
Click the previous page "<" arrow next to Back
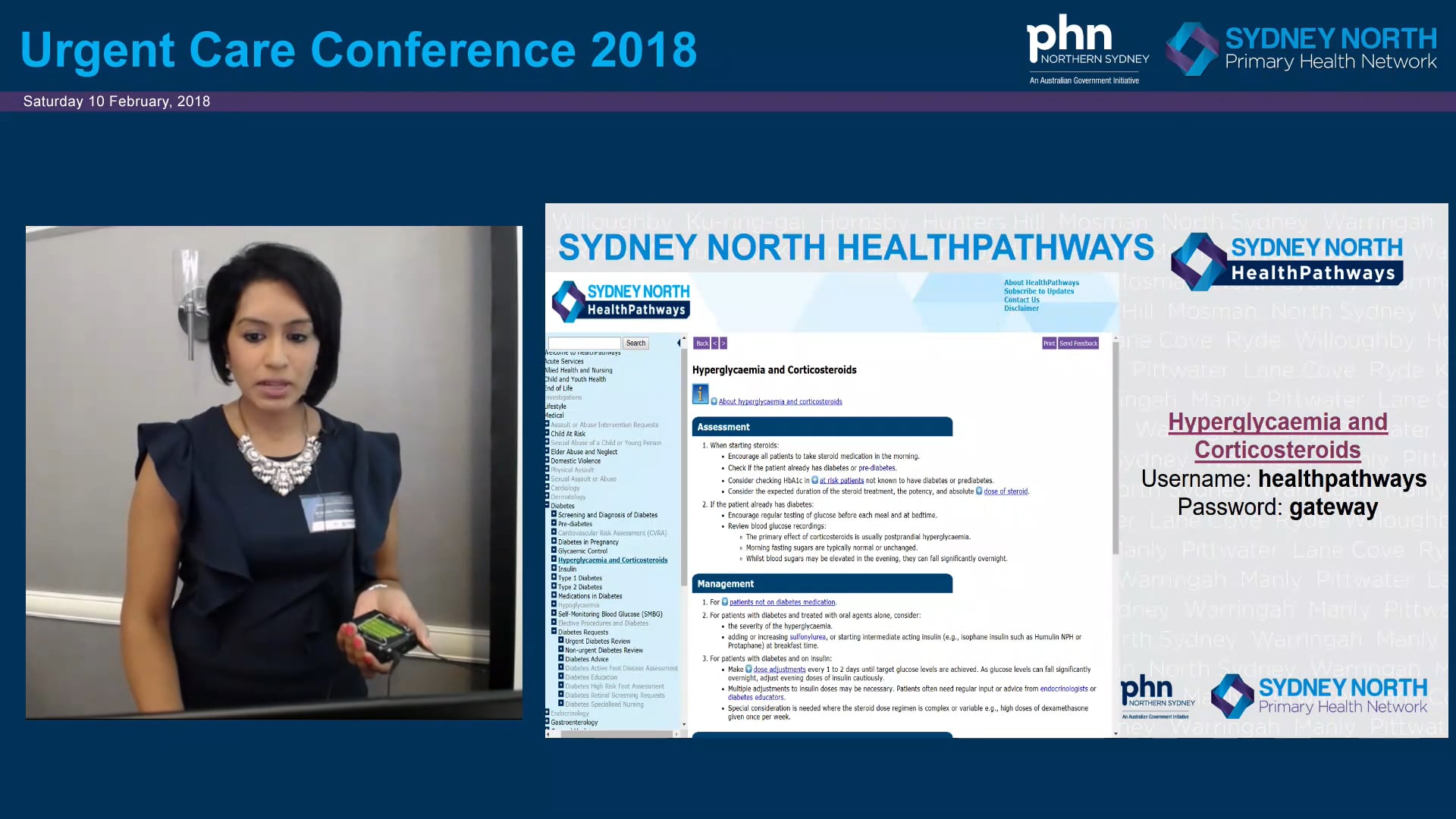[x=714, y=343]
